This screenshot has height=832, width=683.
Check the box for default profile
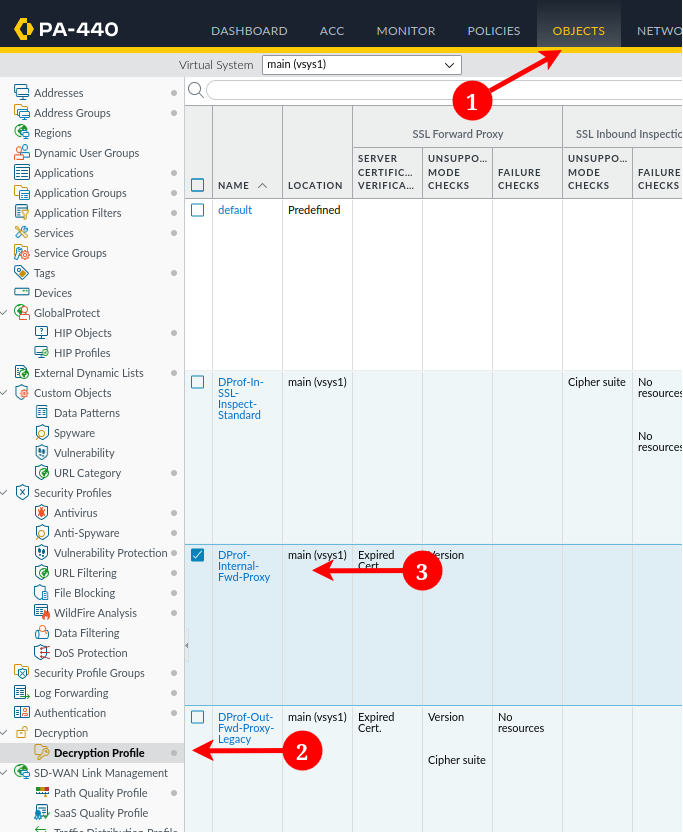[198, 210]
